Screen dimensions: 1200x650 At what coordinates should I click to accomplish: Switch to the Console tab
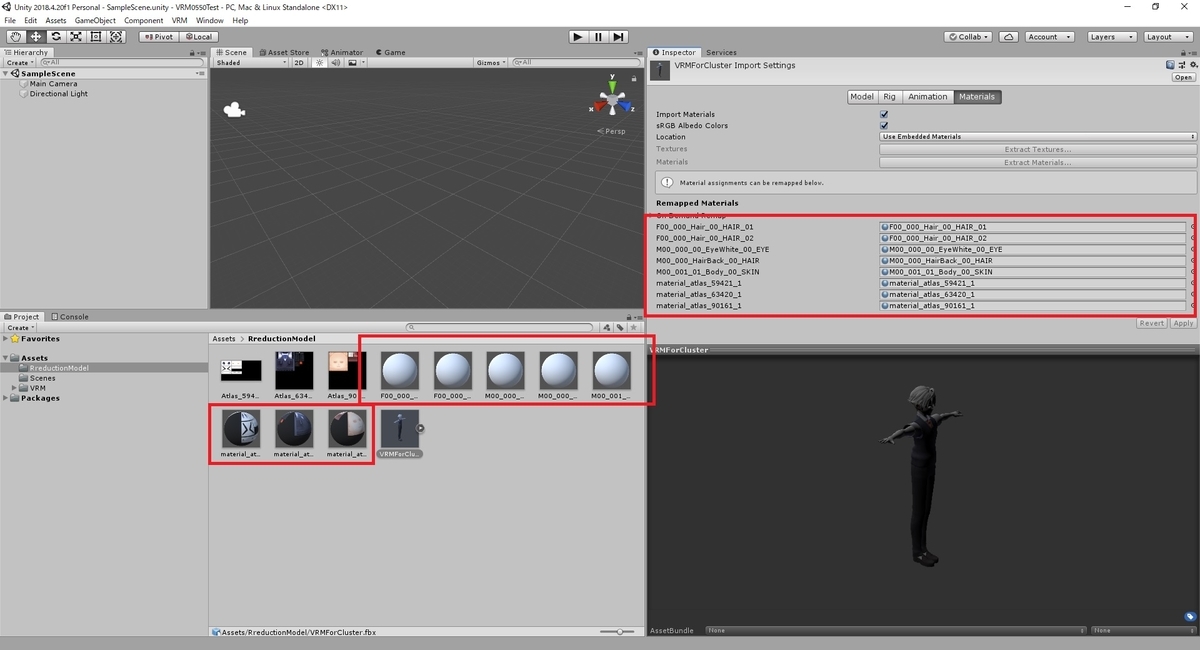click(x=70, y=317)
